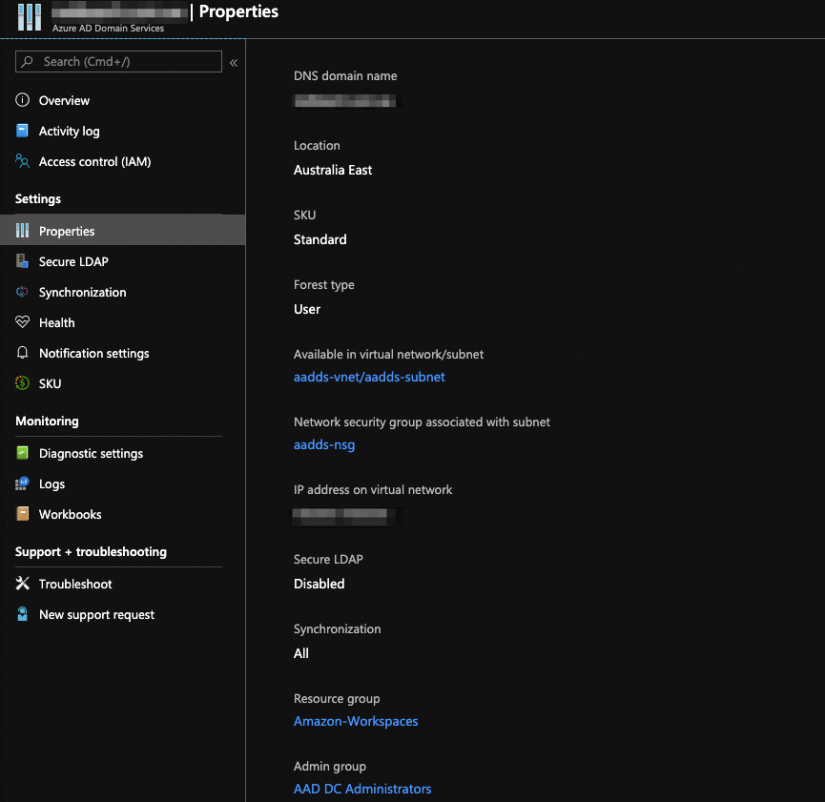
Task: Click the User forest type value
Action: pyautogui.click(x=307, y=309)
